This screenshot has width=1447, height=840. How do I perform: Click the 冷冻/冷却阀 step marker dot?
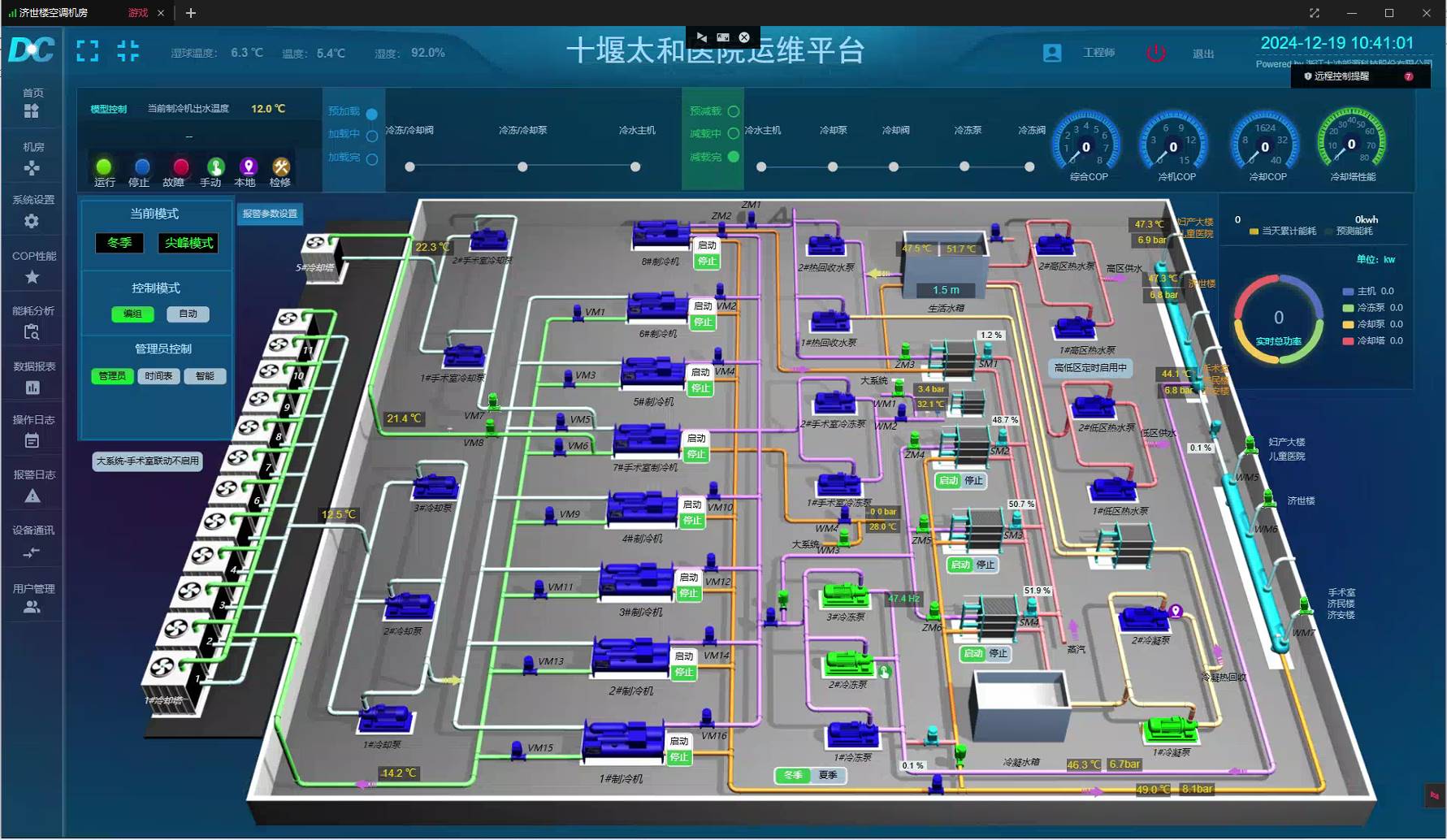click(x=410, y=167)
